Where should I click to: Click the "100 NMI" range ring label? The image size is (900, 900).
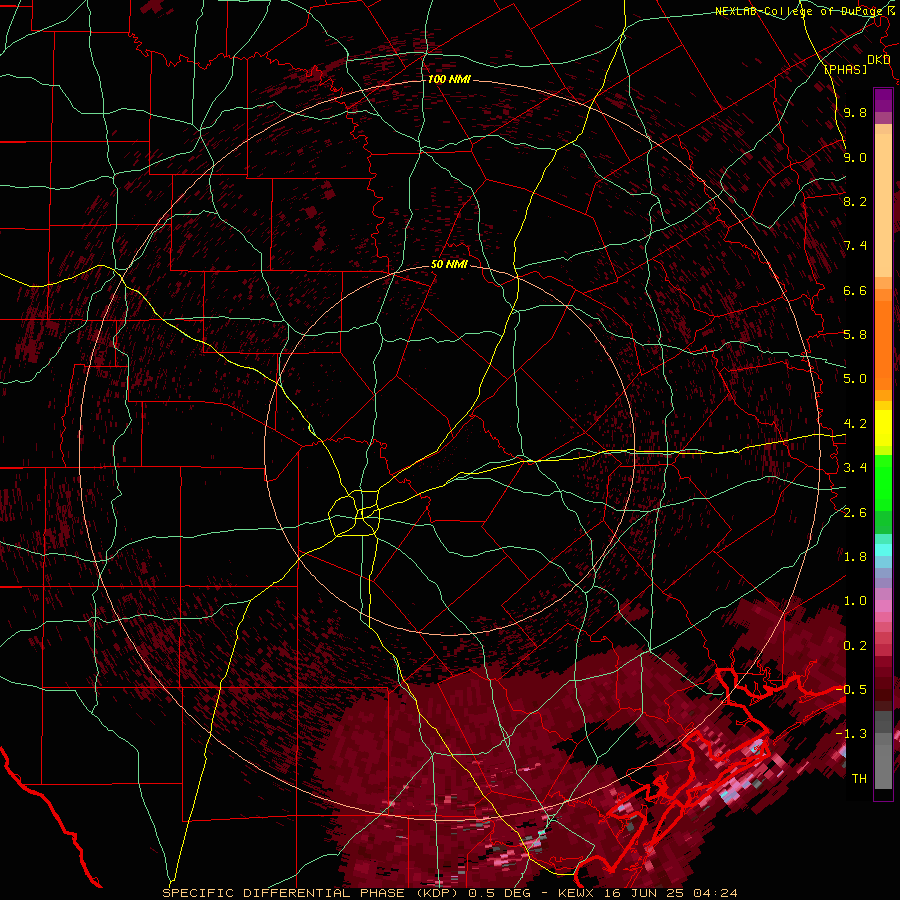449,79
